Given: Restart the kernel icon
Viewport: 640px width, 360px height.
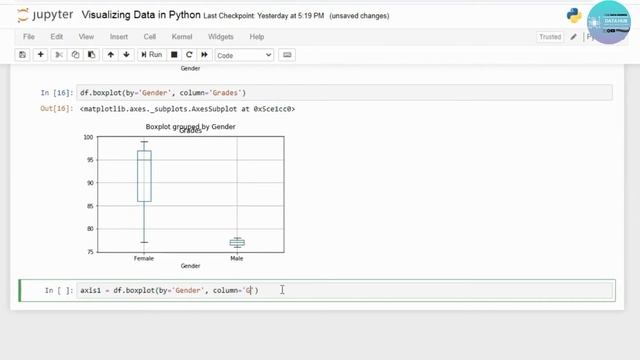Looking at the screenshot, I should pos(189,55).
